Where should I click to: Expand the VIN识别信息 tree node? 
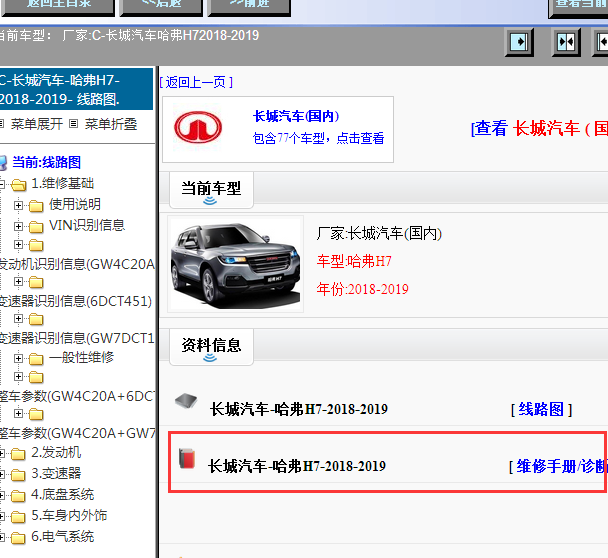[18, 226]
